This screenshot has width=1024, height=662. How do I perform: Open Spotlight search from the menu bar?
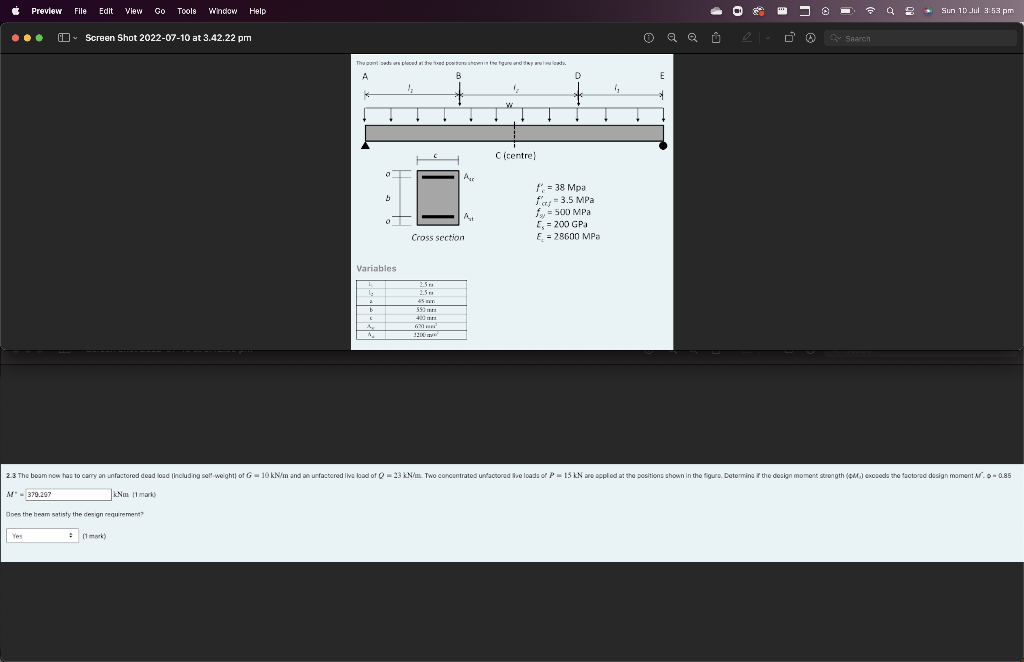coord(891,10)
